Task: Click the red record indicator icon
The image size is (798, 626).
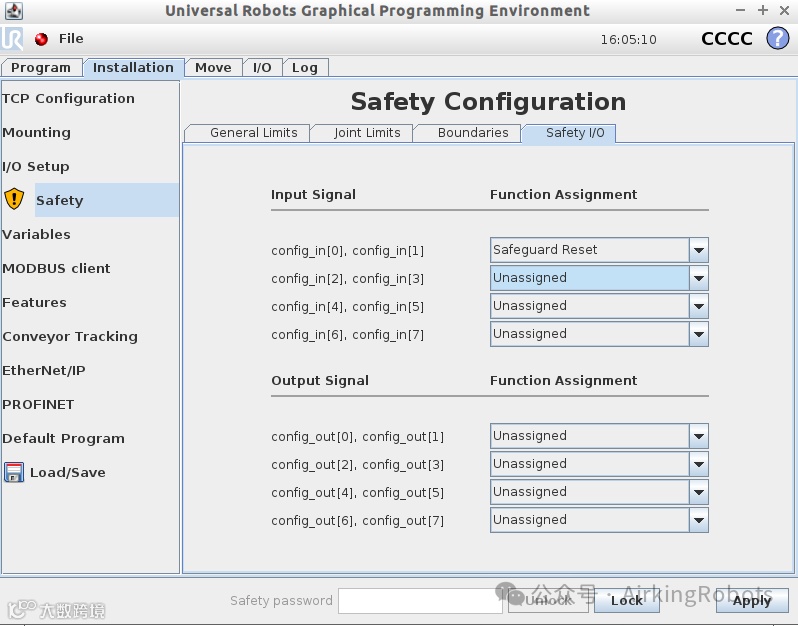Action: coord(41,39)
